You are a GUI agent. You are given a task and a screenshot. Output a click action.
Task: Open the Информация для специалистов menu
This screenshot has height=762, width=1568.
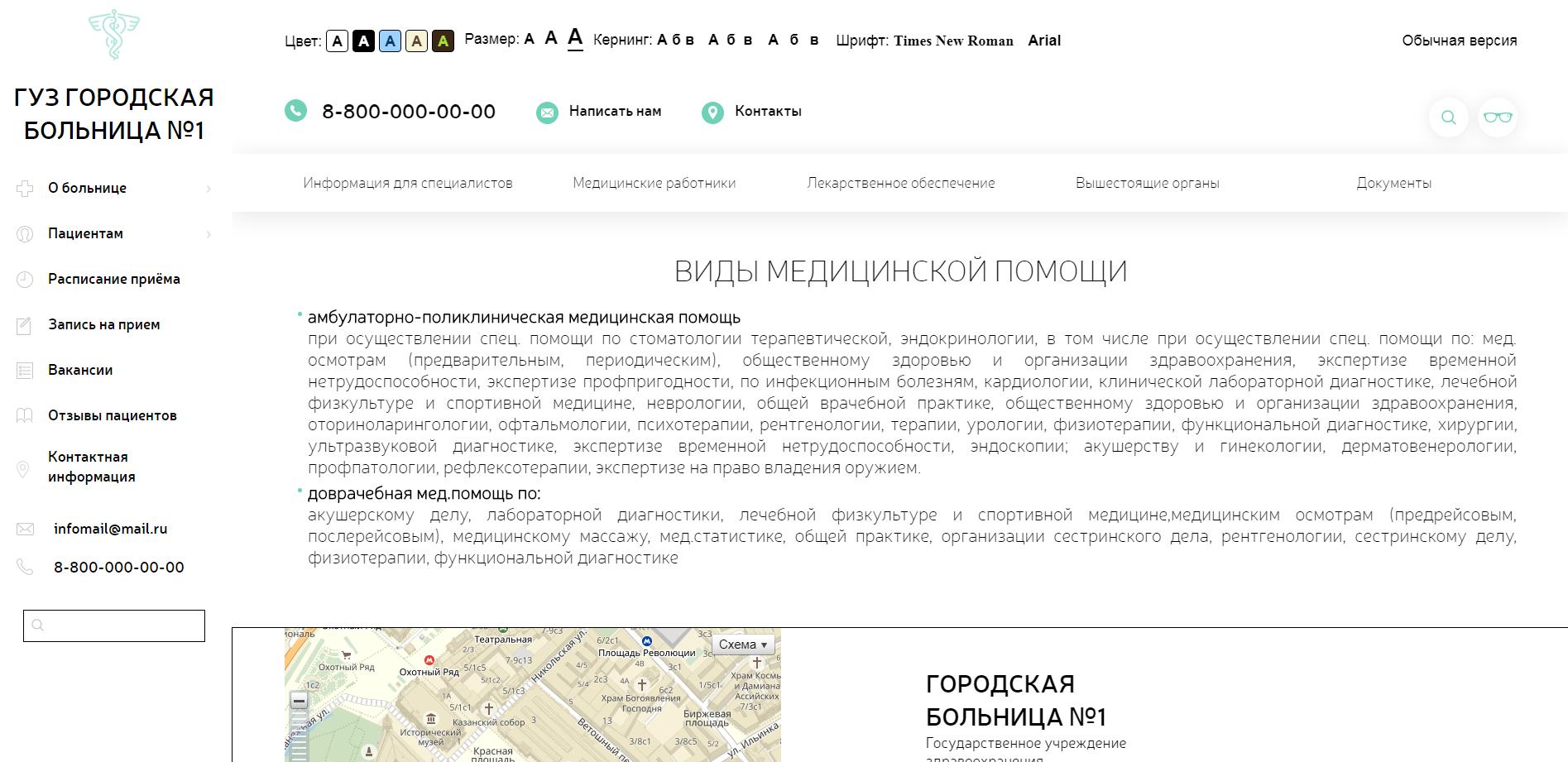[x=408, y=183]
